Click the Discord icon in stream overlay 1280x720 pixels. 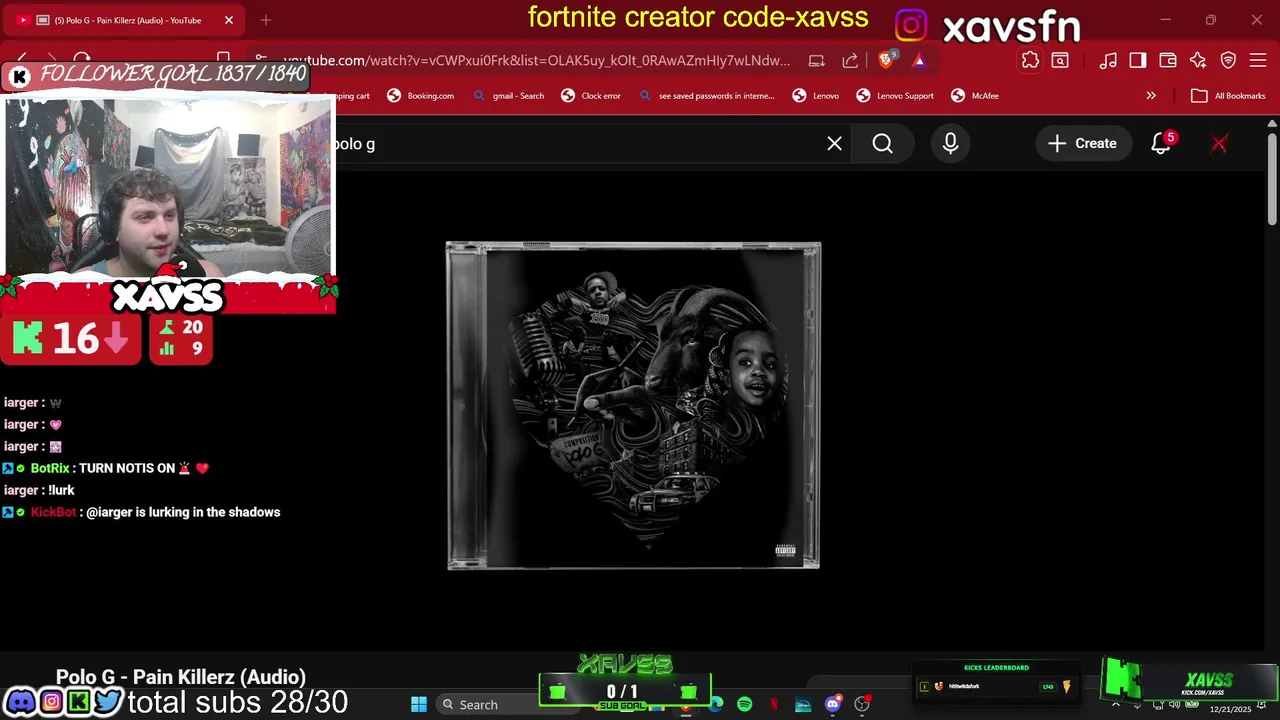[20, 702]
